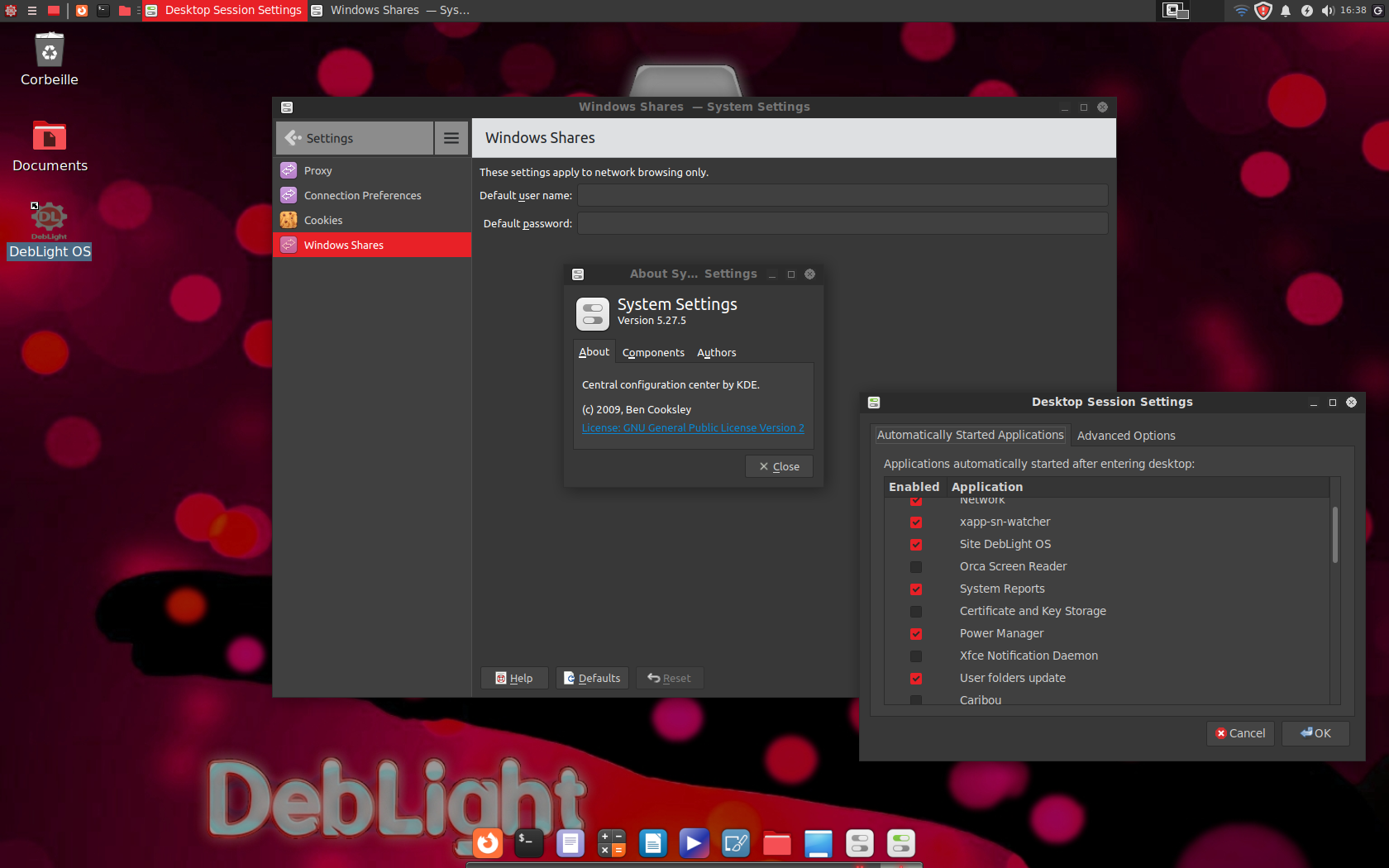Switch to the Authors tab
This screenshot has width=1389, height=868.
pos(716,352)
